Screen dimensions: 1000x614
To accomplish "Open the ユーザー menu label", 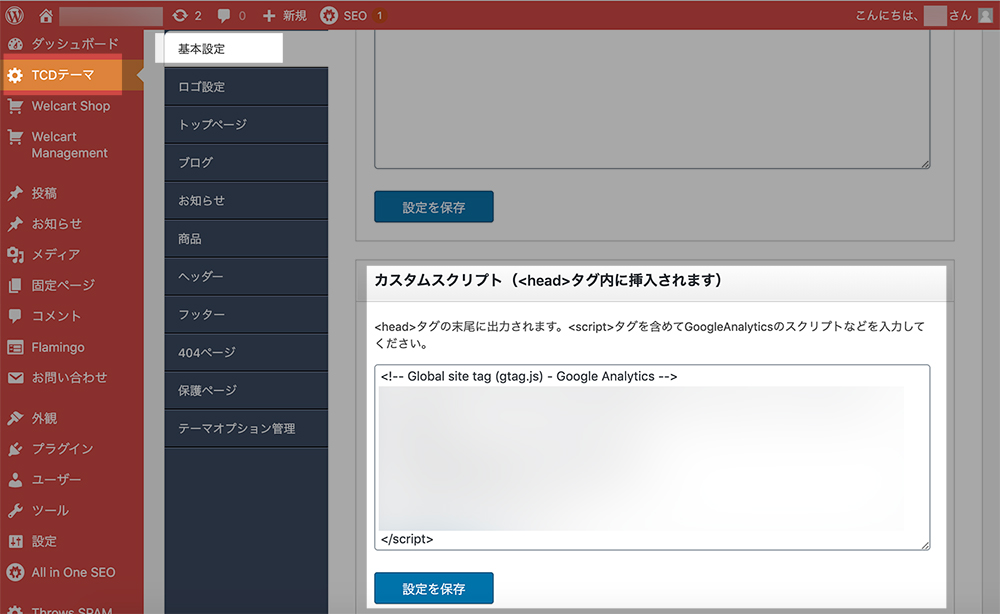I will point(56,479).
